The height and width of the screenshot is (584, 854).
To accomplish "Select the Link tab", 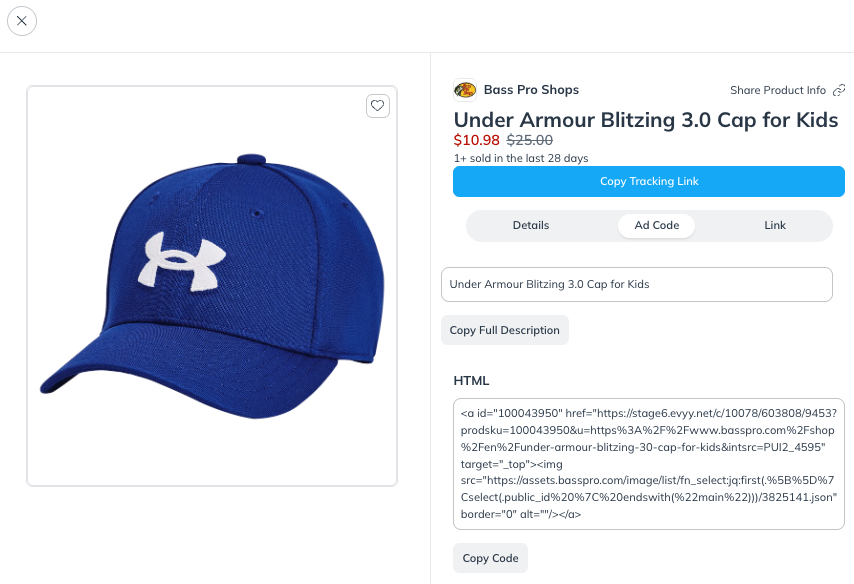I will point(775,225).
